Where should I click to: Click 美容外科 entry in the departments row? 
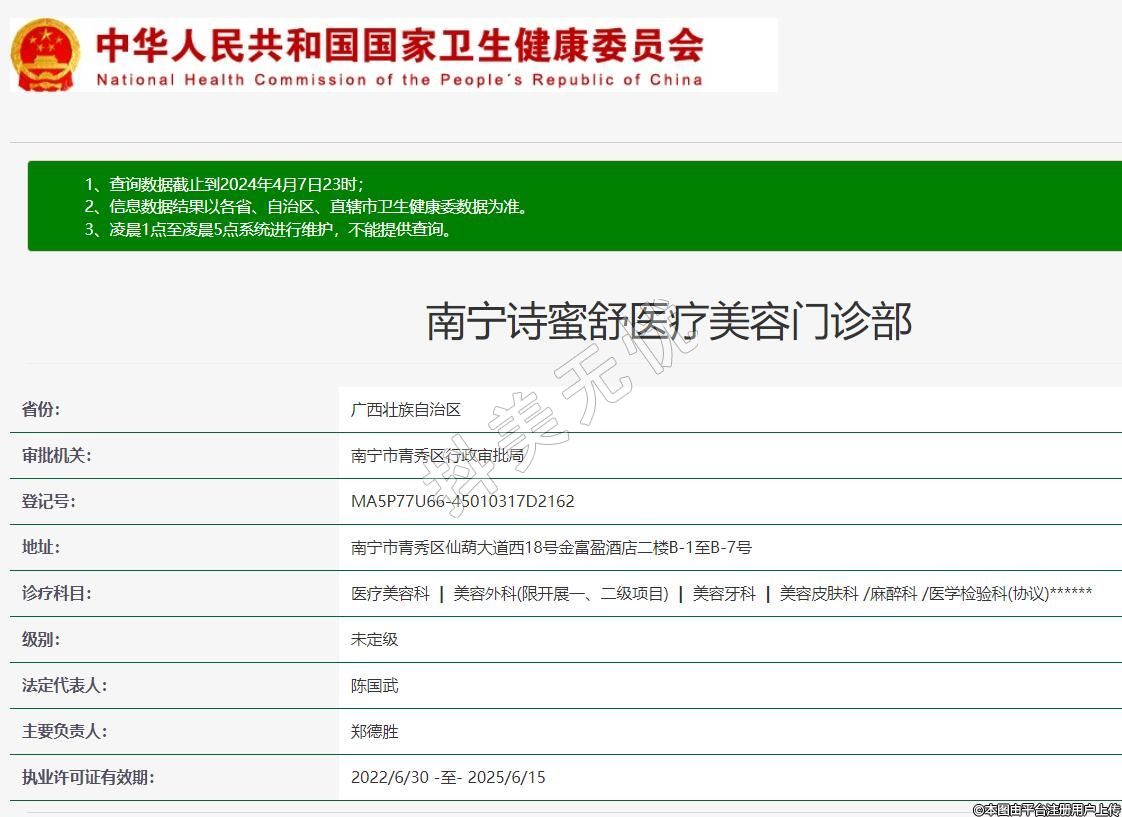pyautogui.click(x=560, y=594)
